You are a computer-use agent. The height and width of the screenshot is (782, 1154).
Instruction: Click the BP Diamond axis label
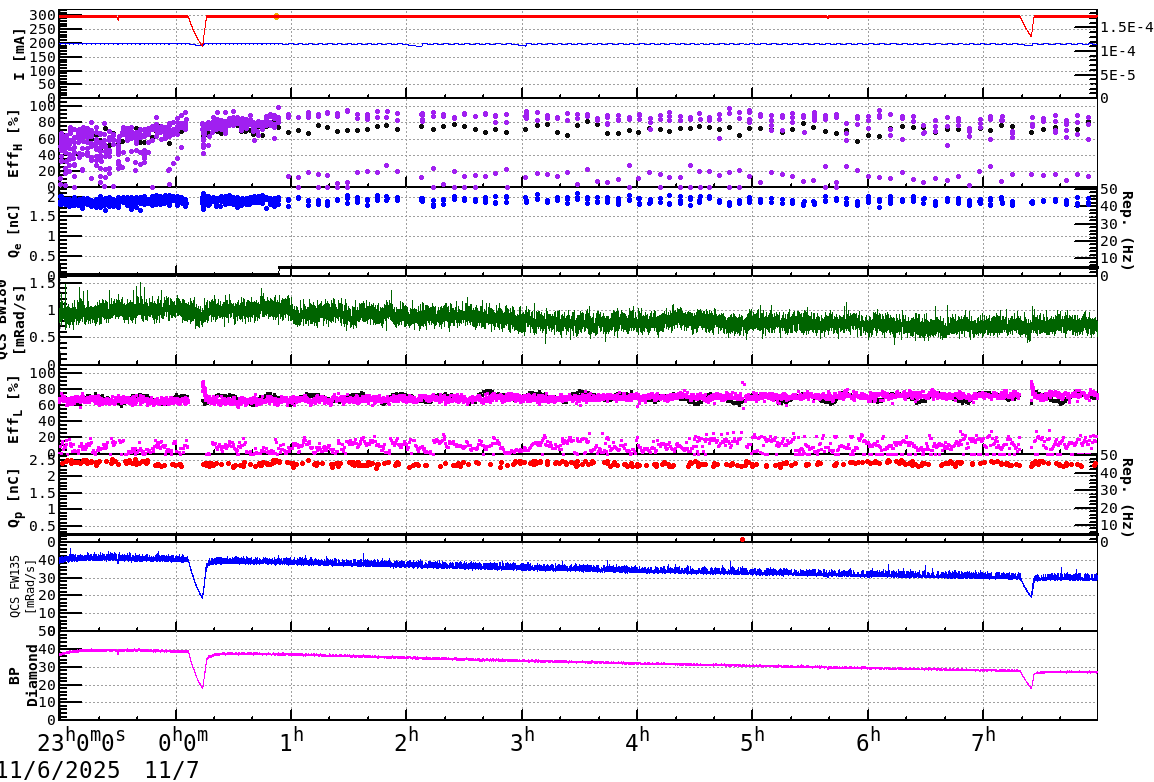click(x=22, y=675)
